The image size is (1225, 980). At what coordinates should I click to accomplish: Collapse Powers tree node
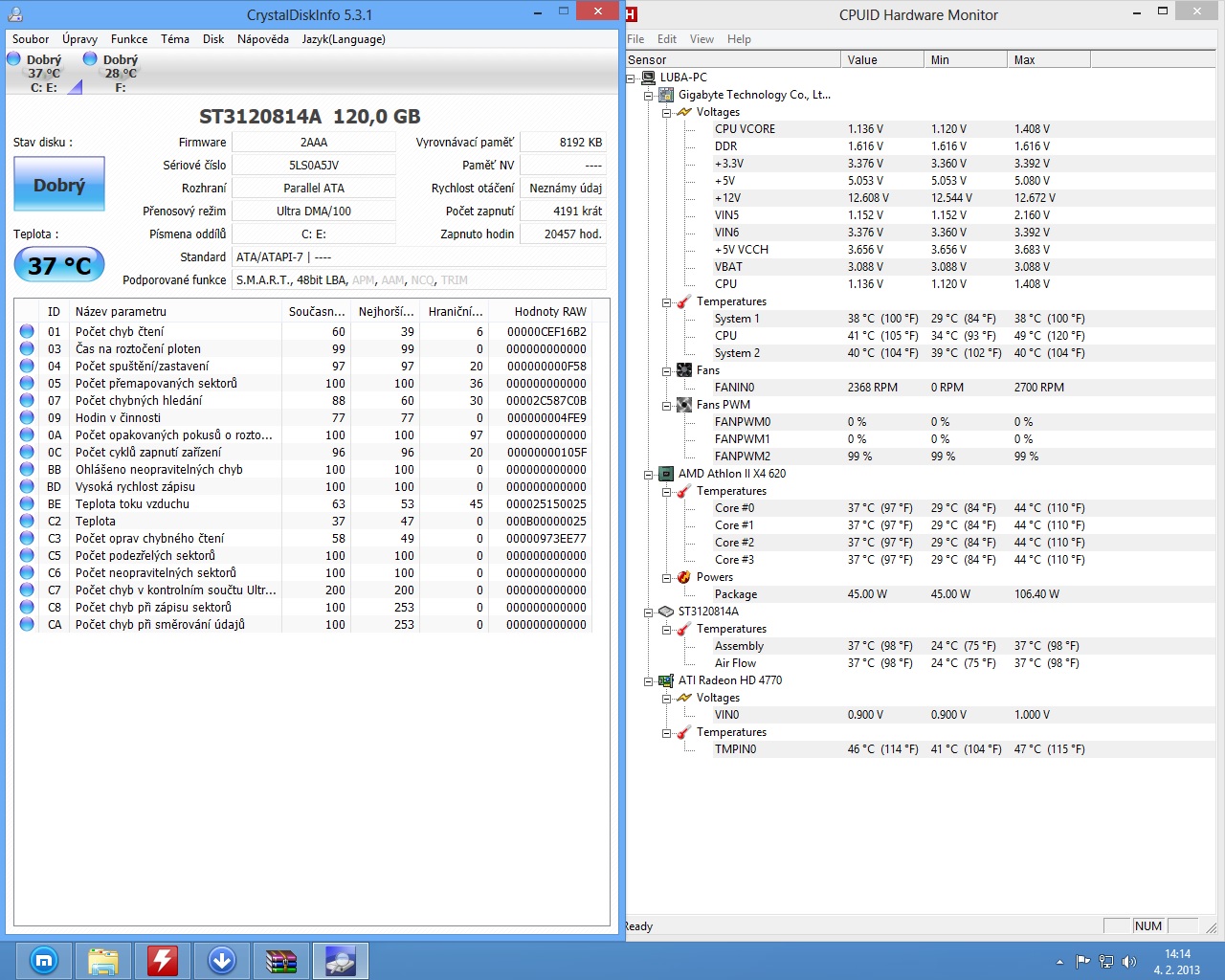click(667, 578)
